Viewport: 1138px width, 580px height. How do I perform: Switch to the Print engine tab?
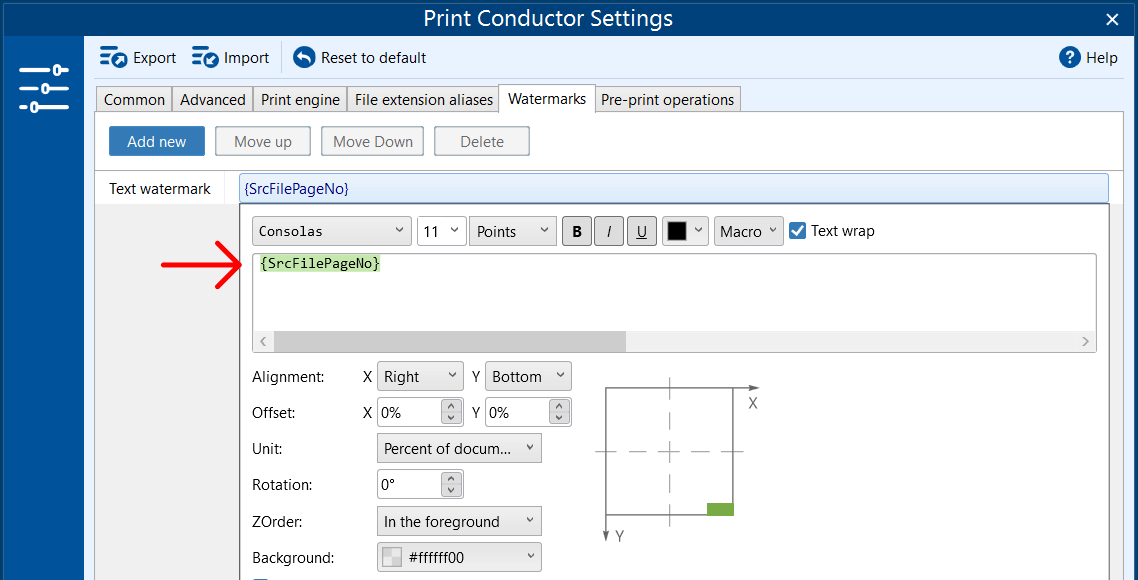point(300,99)
